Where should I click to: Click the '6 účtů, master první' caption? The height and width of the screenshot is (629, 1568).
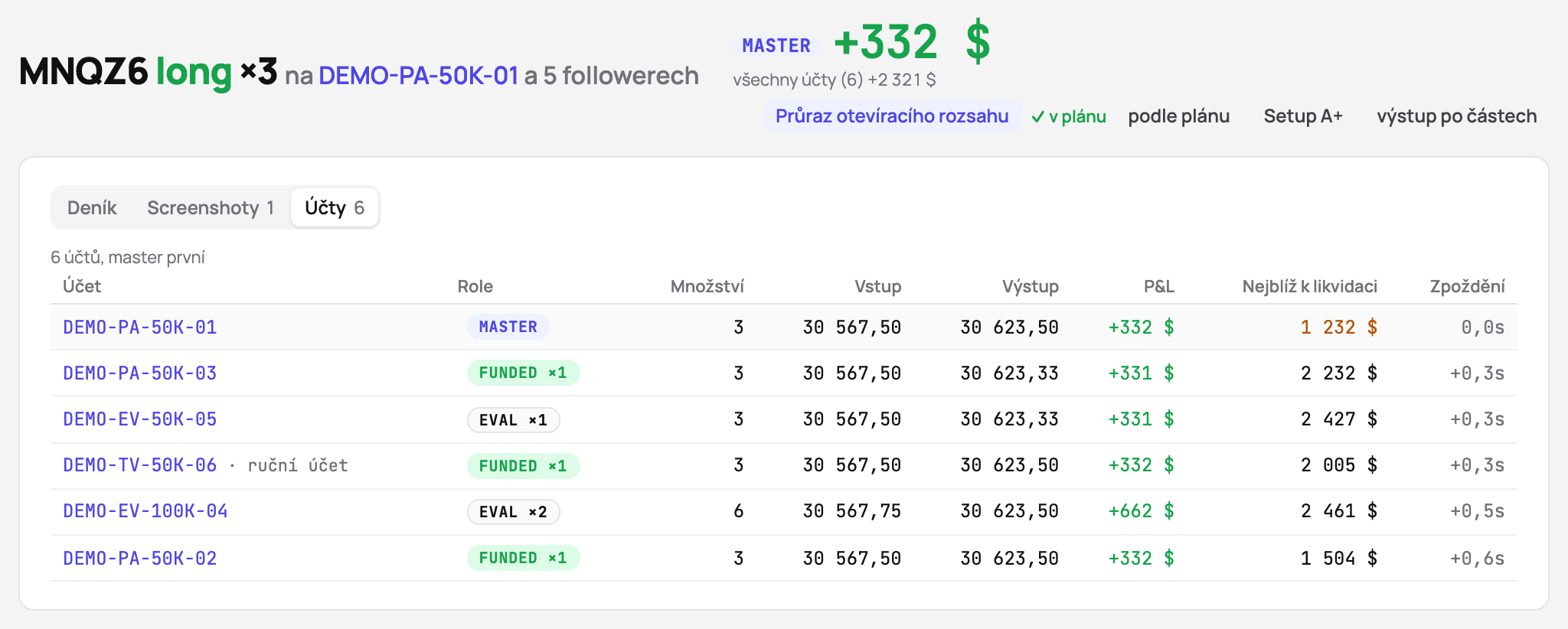pyautogui.click(x=128, y=257)
